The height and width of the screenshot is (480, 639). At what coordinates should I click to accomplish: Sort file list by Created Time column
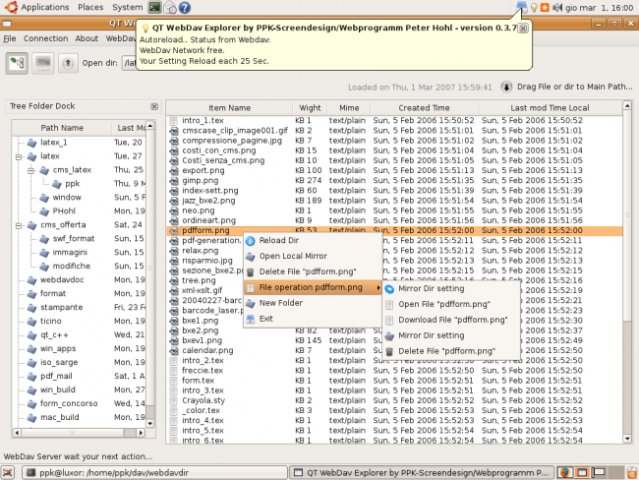(424, 108)
